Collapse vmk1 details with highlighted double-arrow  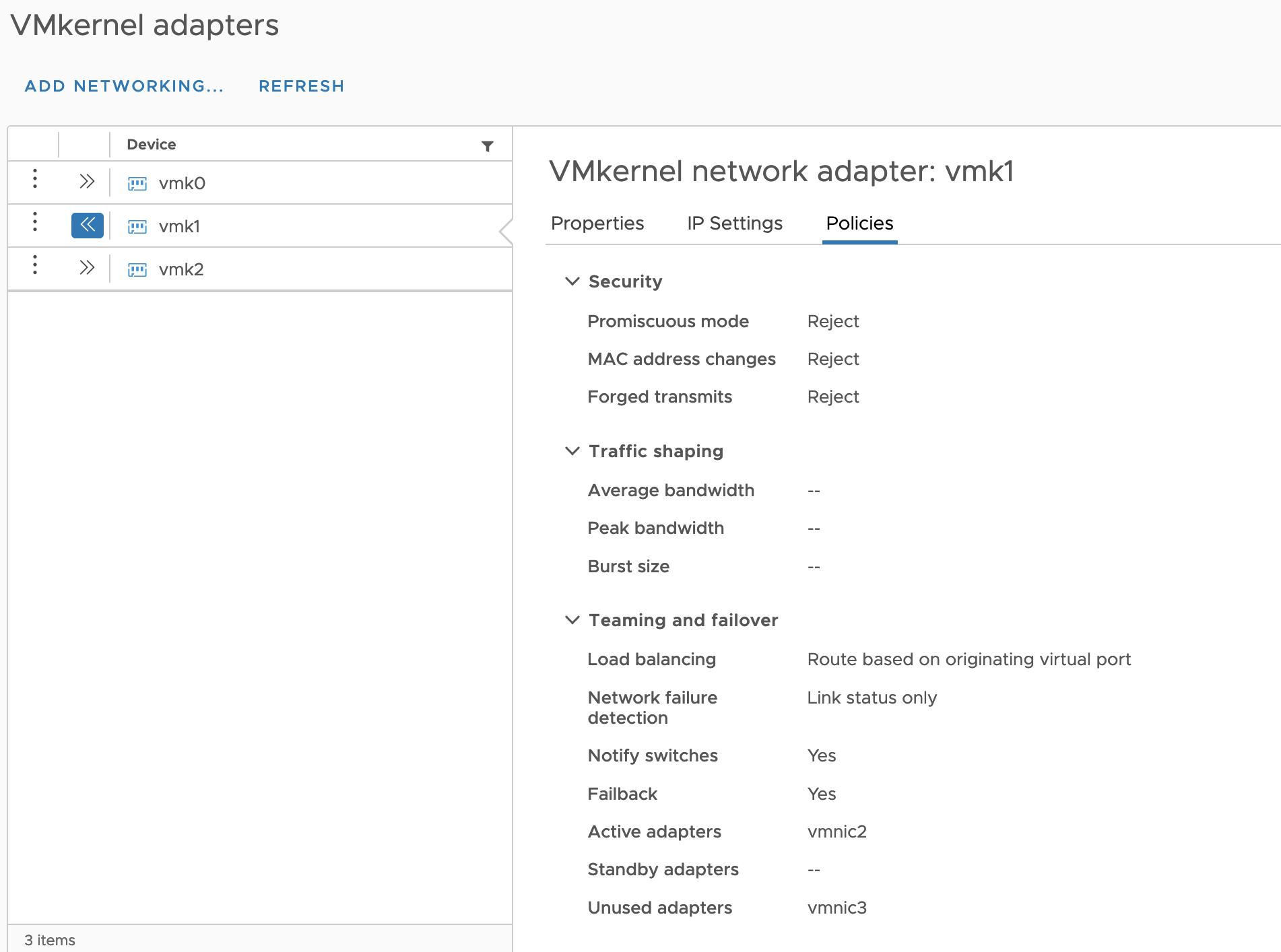88,225
